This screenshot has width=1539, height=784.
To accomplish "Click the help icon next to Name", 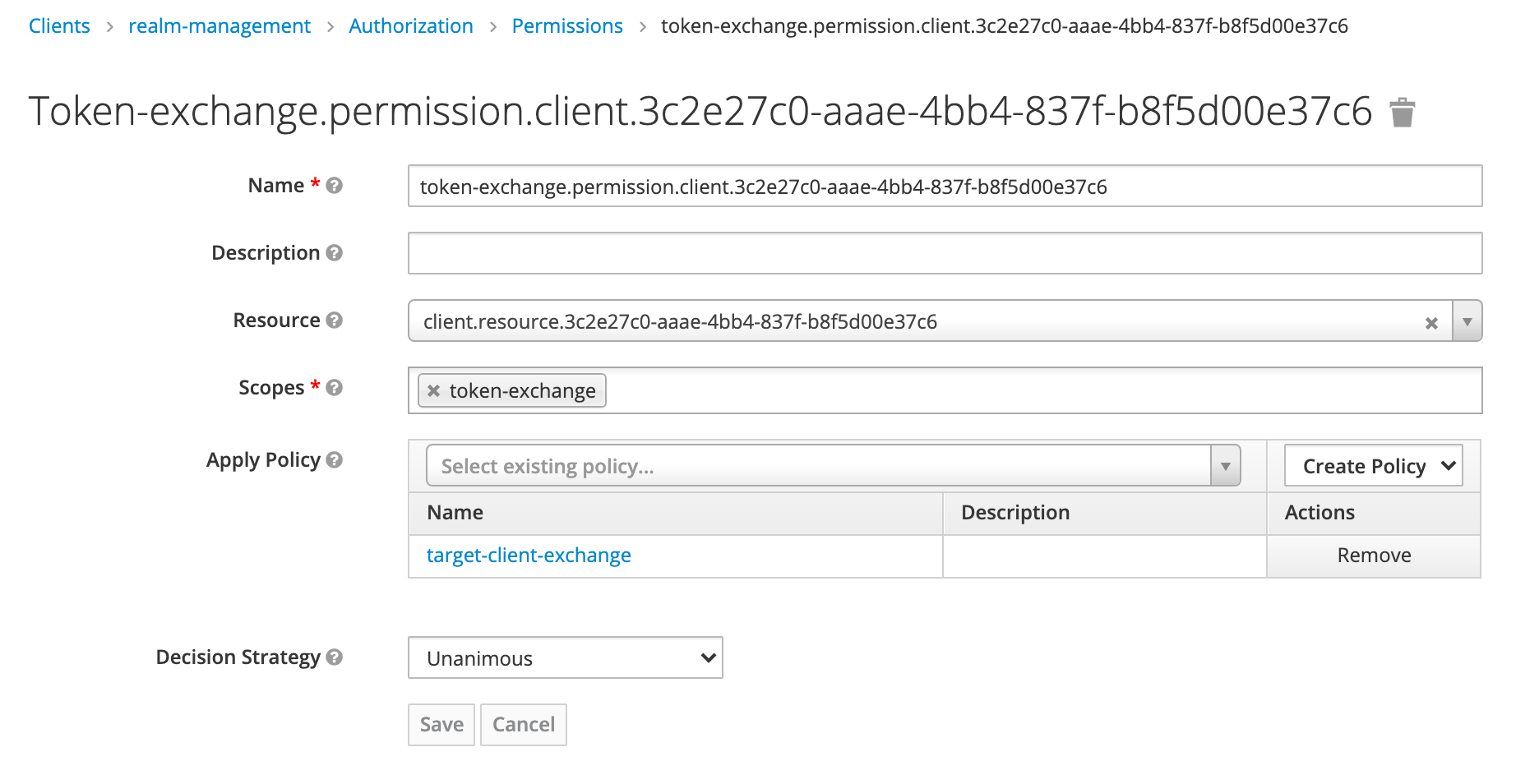I will click(x=334, y=186).
